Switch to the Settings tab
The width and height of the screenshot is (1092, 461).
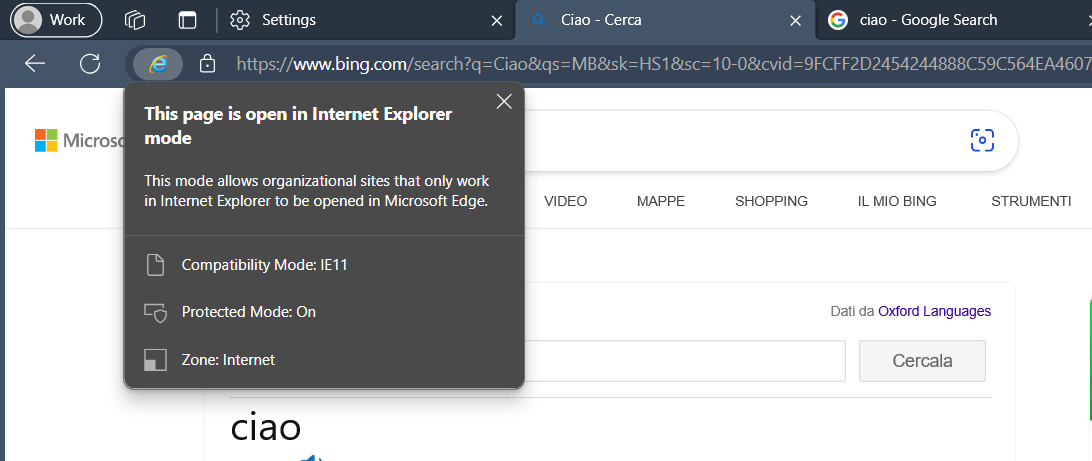click(366, 20)
